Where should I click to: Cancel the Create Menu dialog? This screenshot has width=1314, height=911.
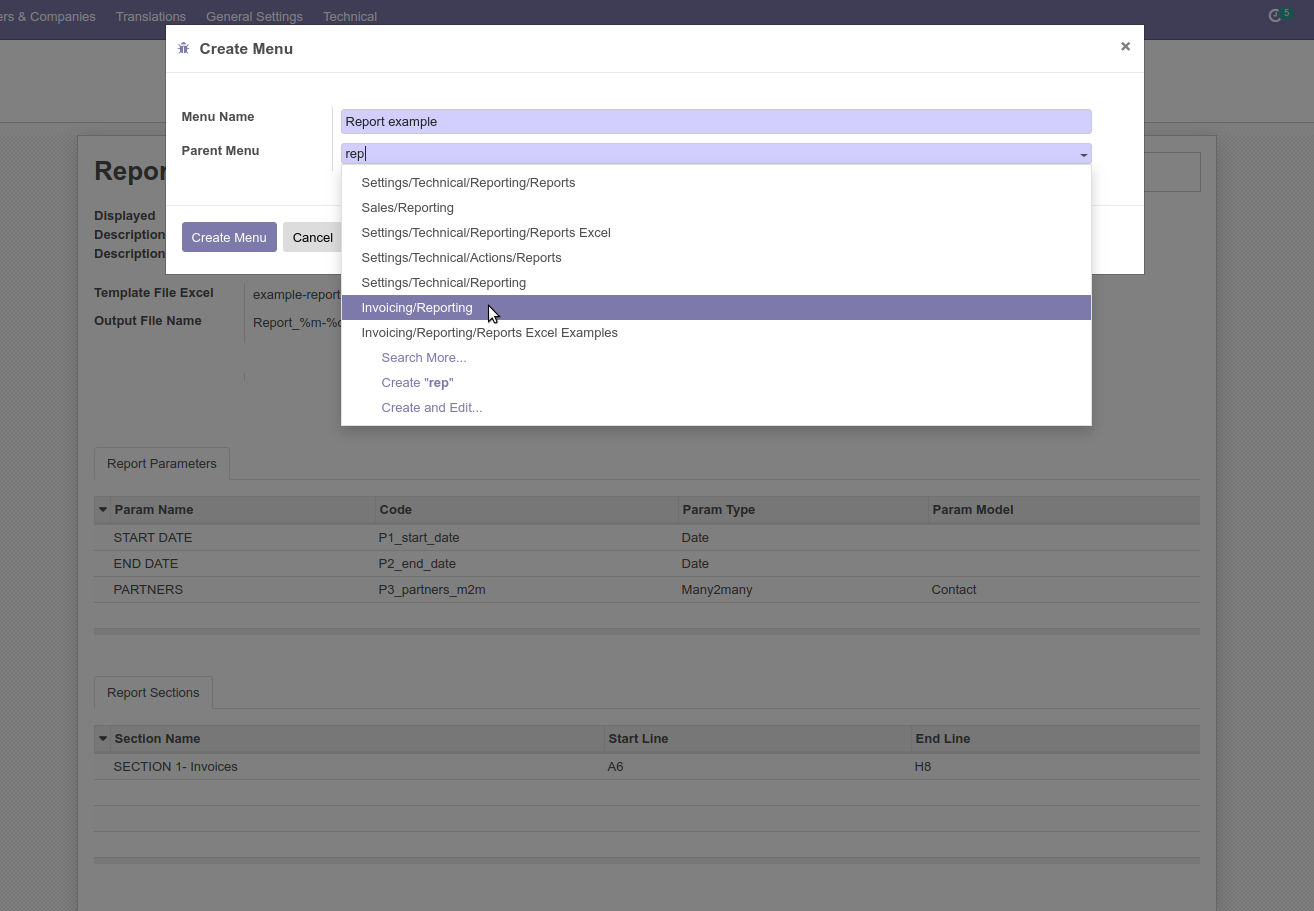click(x=313, y=237)
